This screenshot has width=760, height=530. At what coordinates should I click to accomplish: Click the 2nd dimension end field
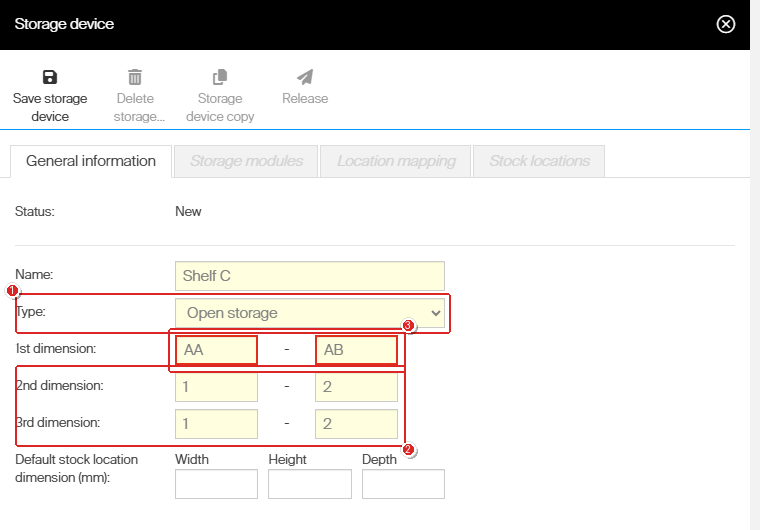pos(356,386)
